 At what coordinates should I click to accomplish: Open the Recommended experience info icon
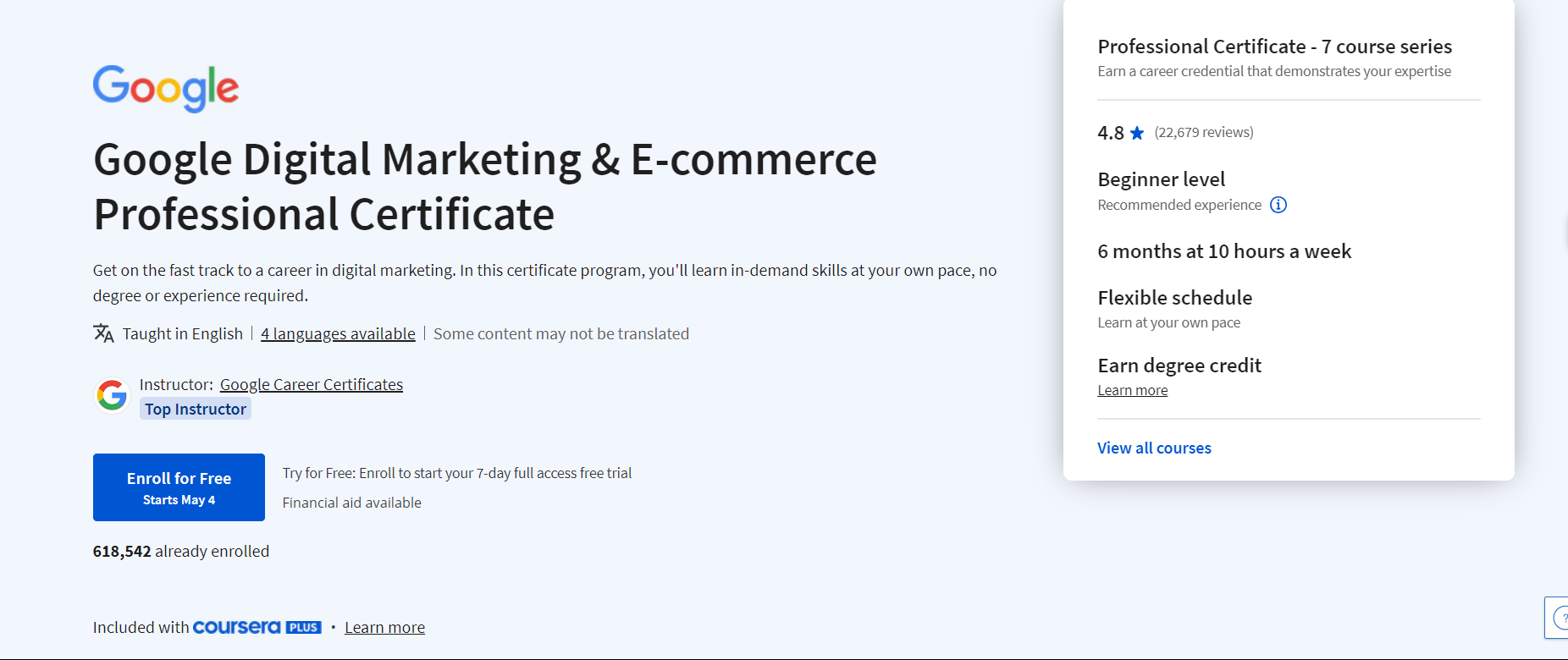1278,205
